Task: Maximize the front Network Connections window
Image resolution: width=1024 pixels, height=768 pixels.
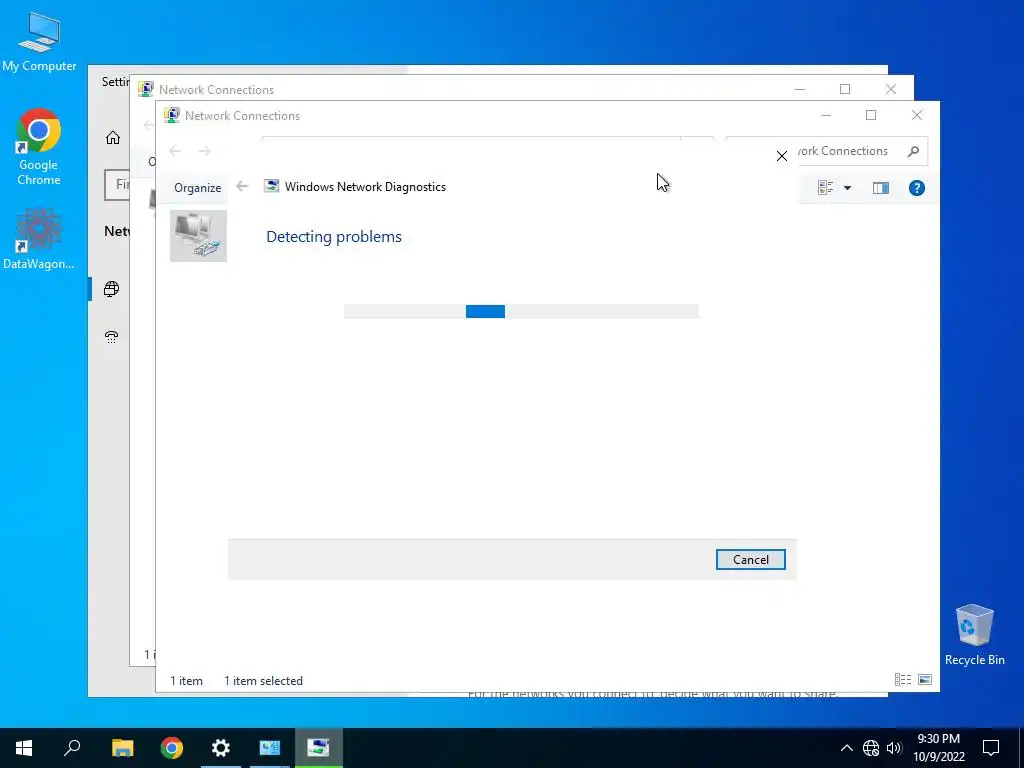Action: [871, 116]
